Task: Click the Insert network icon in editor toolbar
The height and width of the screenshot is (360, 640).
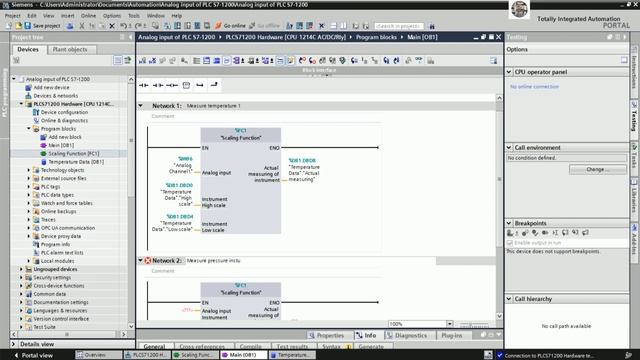Action: pyautogui.click(x=142, y=61)
